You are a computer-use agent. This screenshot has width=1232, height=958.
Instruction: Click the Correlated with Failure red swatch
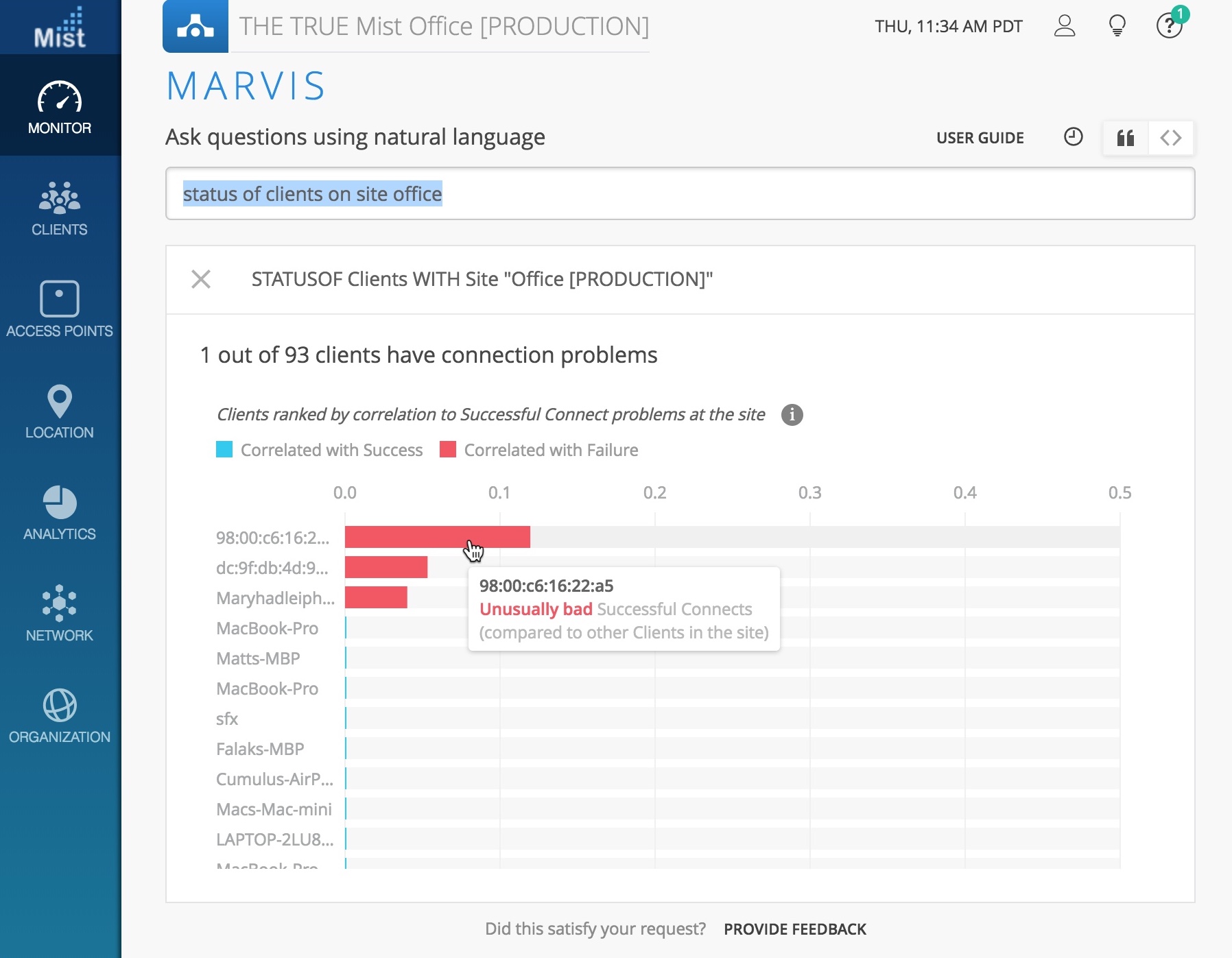point(448,450)
